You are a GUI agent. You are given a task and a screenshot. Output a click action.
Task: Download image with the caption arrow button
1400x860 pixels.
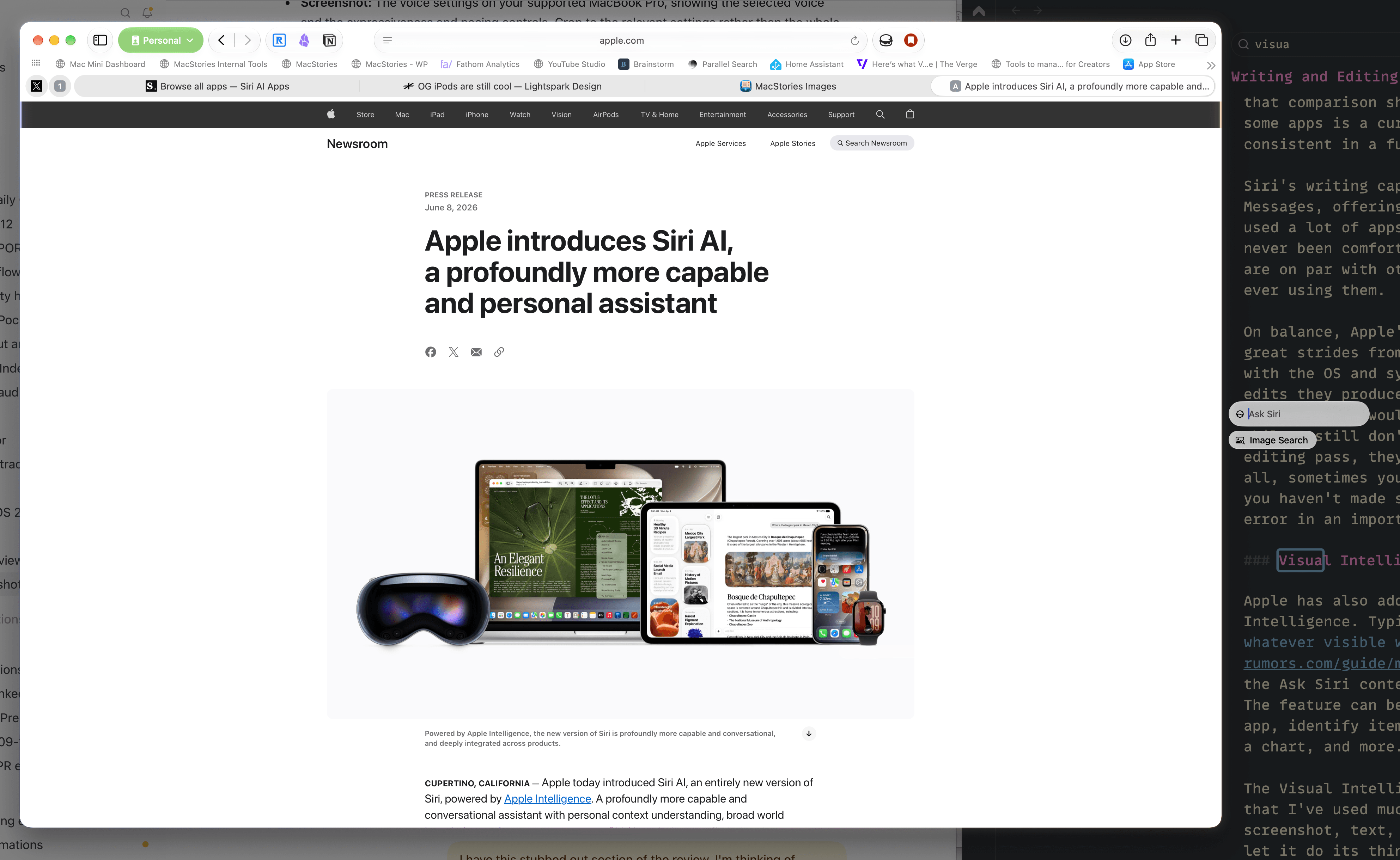tap(808, 733)
